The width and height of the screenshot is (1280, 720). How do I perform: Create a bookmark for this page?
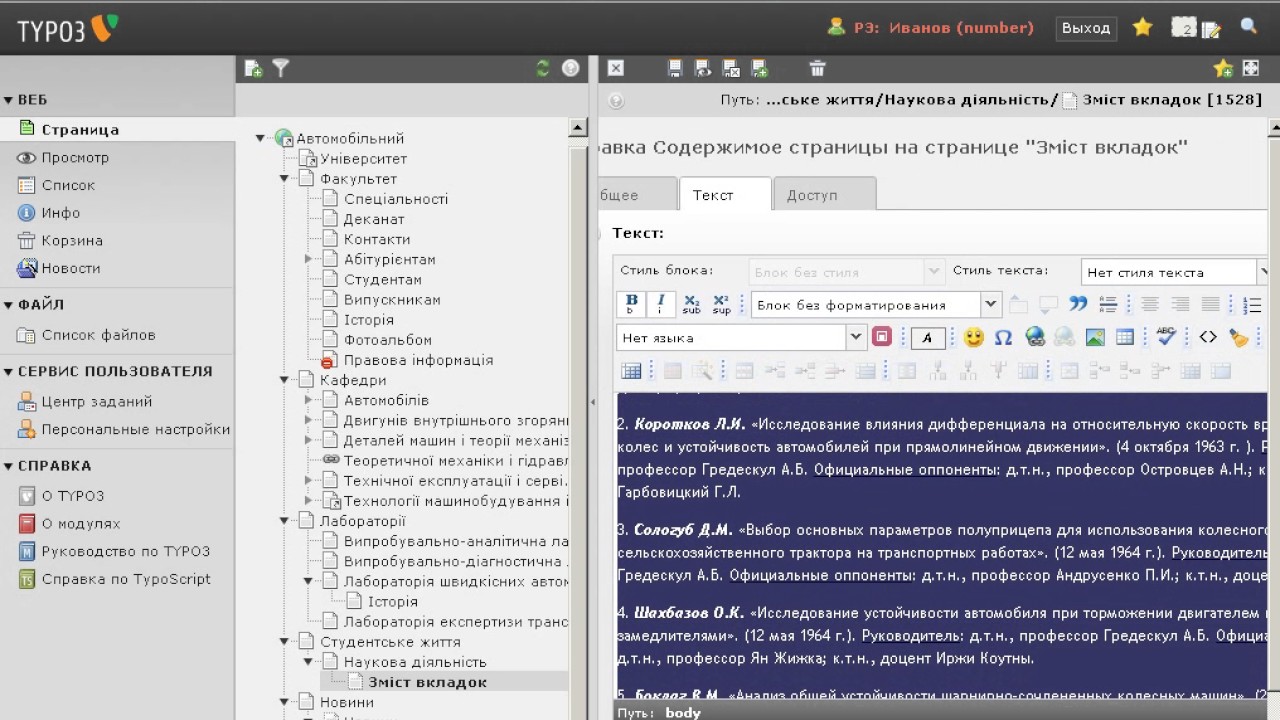coord(1222,68)
